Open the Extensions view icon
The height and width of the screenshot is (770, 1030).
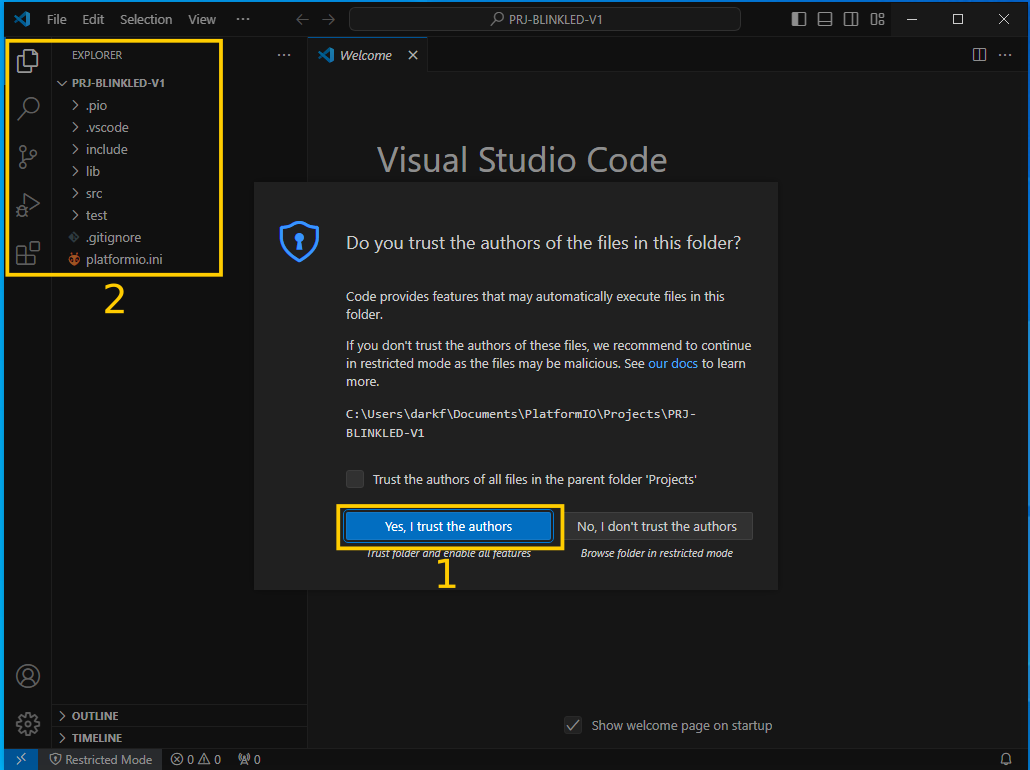(x=28, y=253)
